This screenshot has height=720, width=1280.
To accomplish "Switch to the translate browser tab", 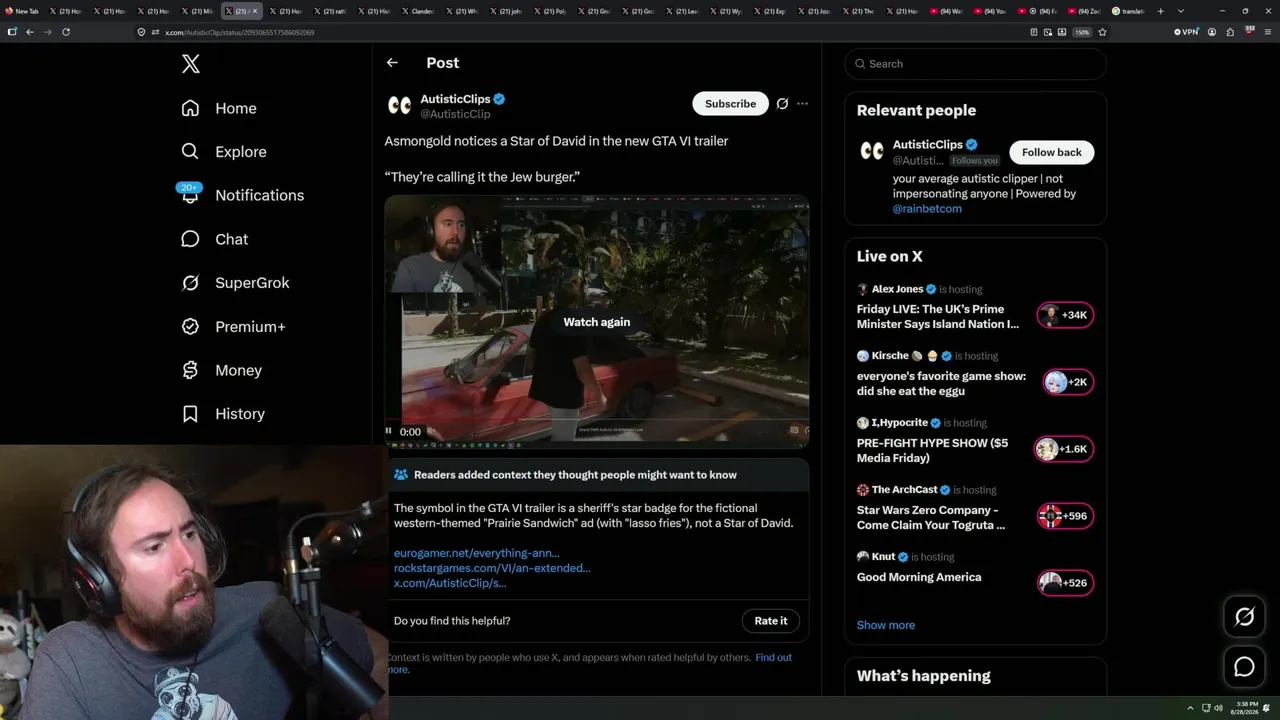I will point(1128,11).
